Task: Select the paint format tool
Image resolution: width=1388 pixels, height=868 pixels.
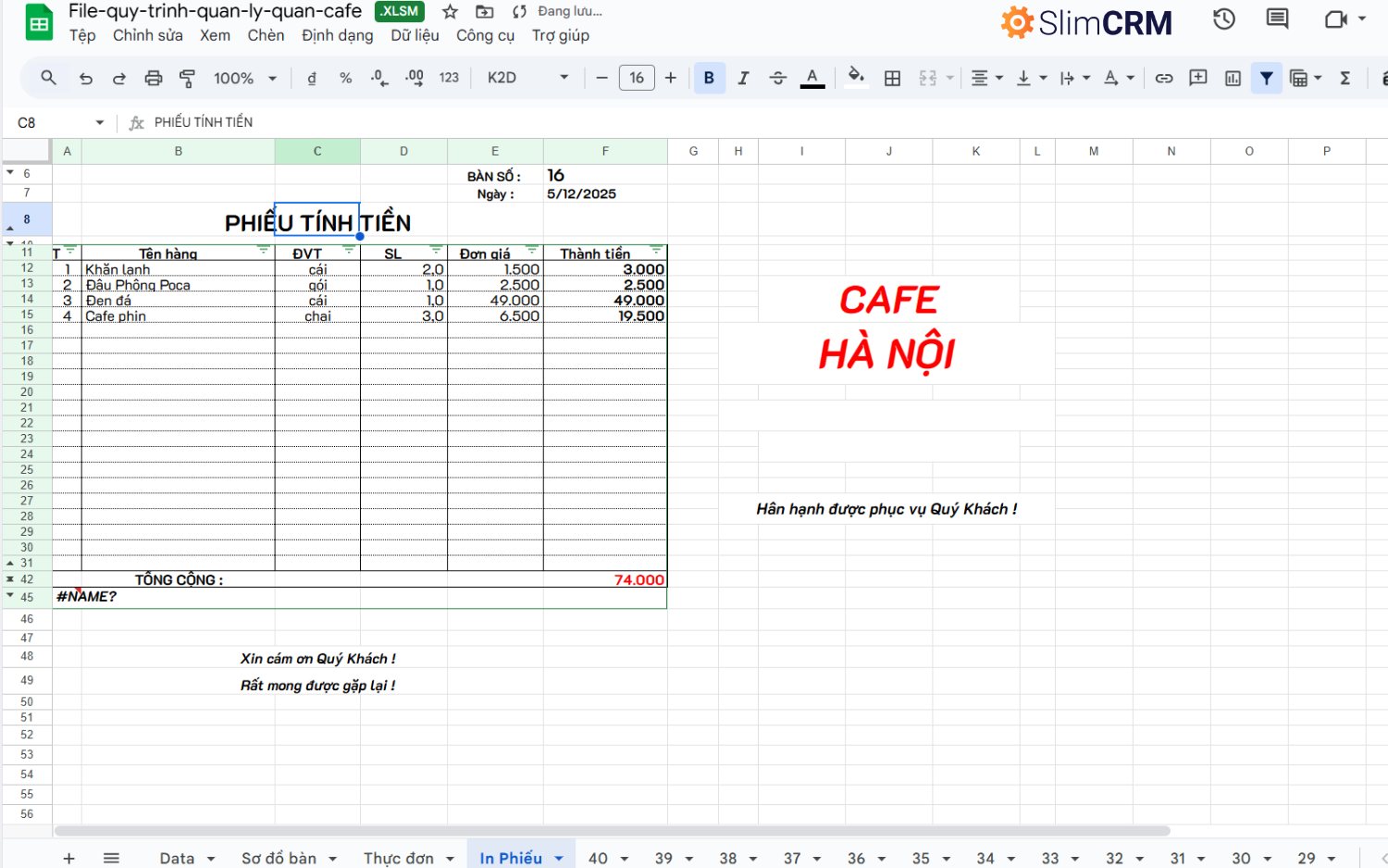Action: click(187, 79)
